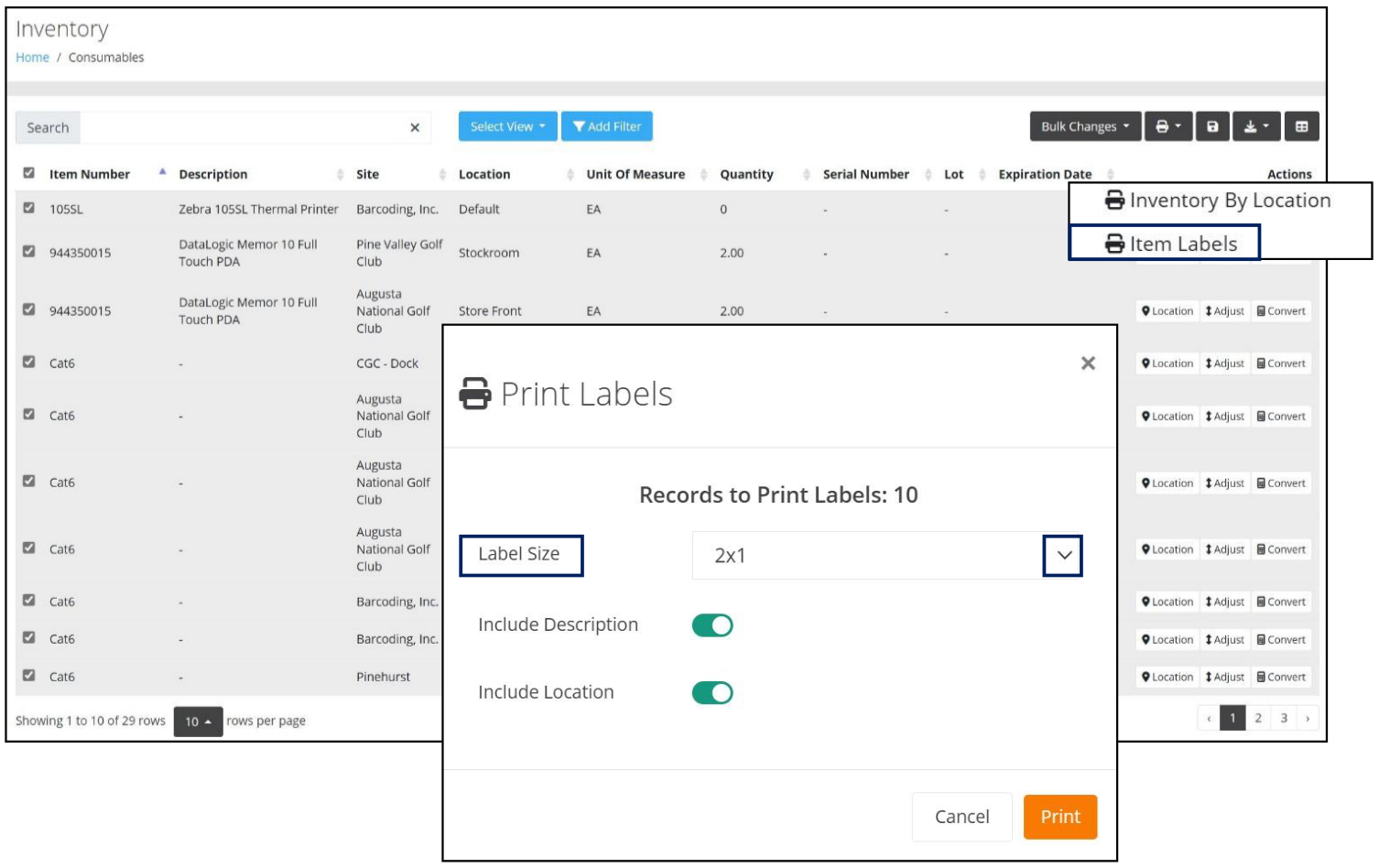This screenshot has width=1379, height=868.
Task: Toggle the select-all header checkbox
Action: pos(29,172)
